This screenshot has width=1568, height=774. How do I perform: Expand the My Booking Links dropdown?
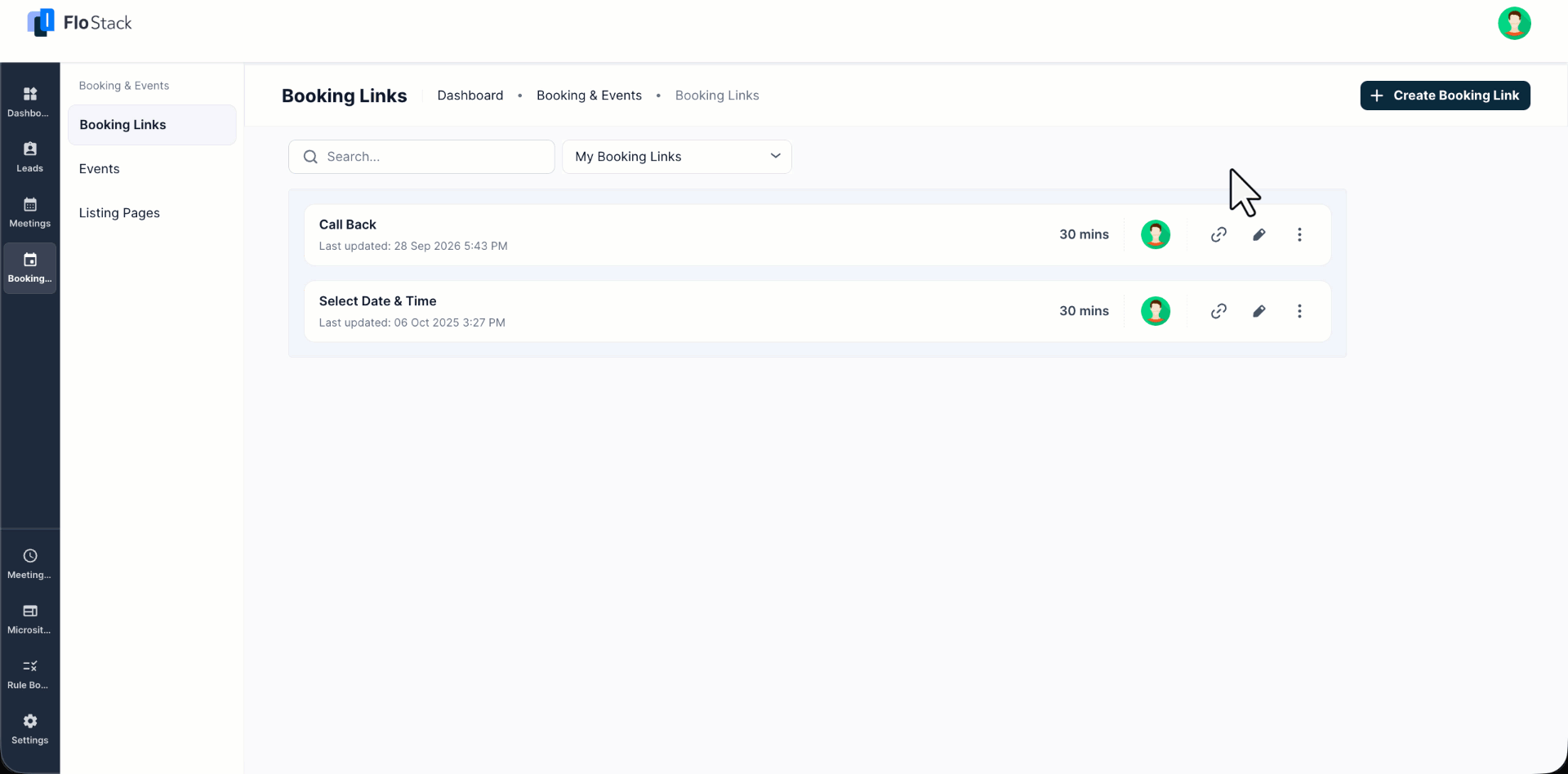point(677,157)
